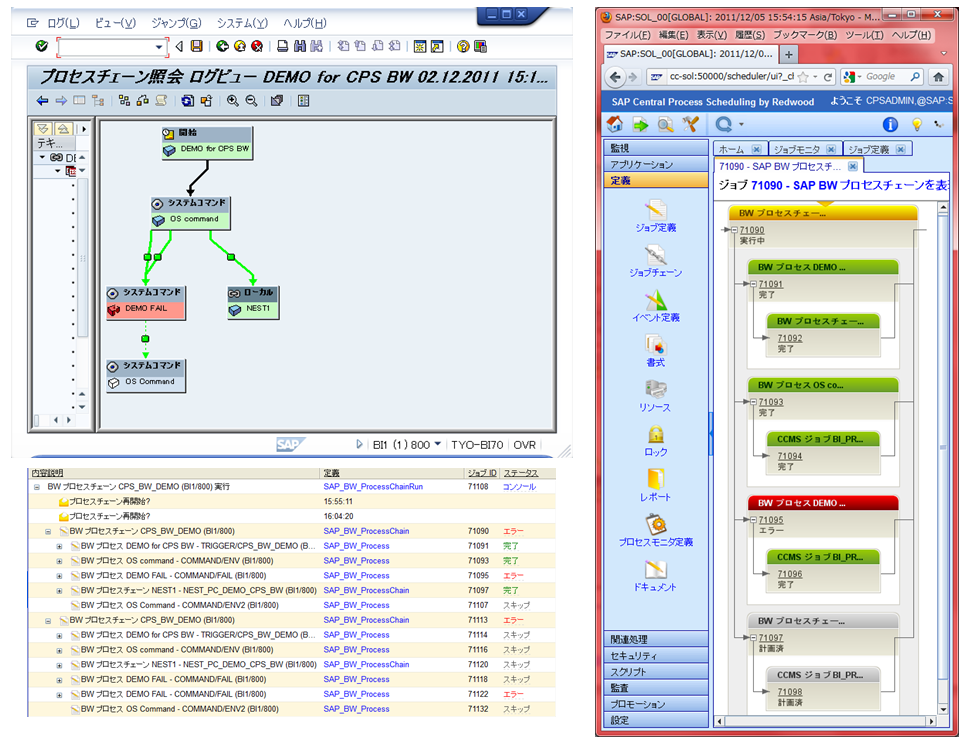Click the horizontal scrollbar under the CPS job diagram

[826, 721]
